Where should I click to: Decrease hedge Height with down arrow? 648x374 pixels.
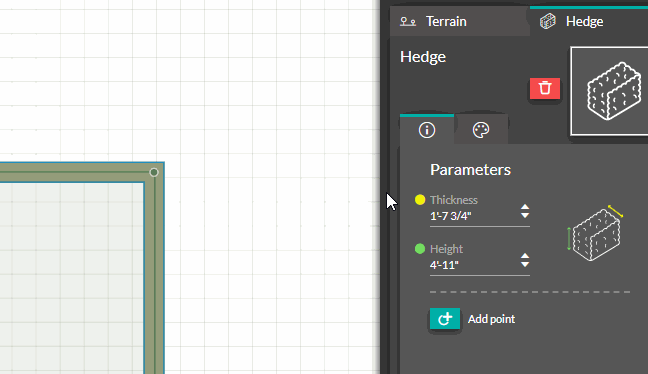(x=525, y=264)
